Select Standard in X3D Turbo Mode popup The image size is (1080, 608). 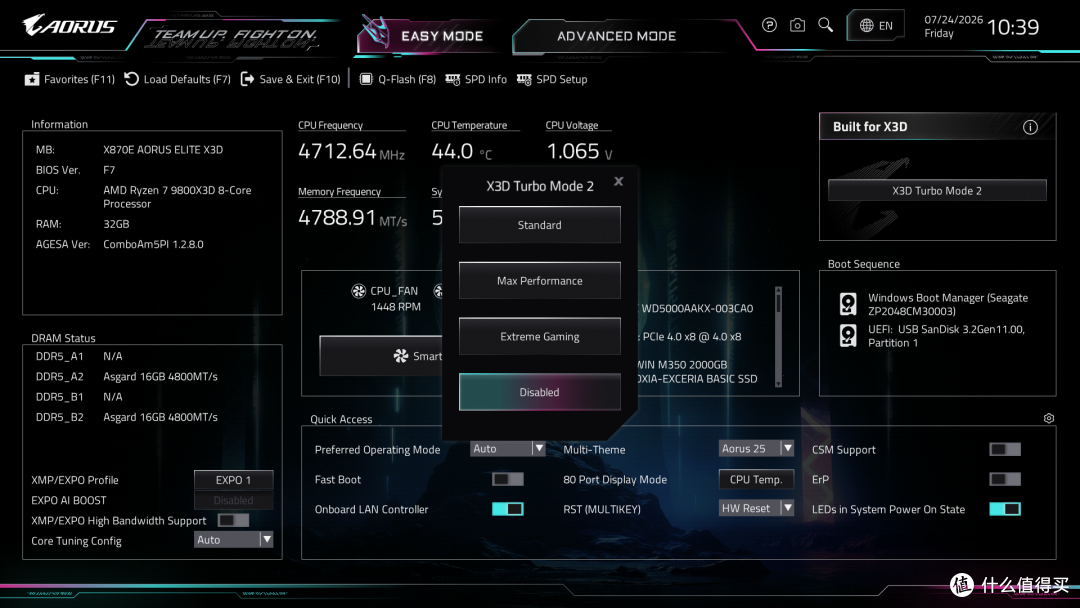click(539, 224)
